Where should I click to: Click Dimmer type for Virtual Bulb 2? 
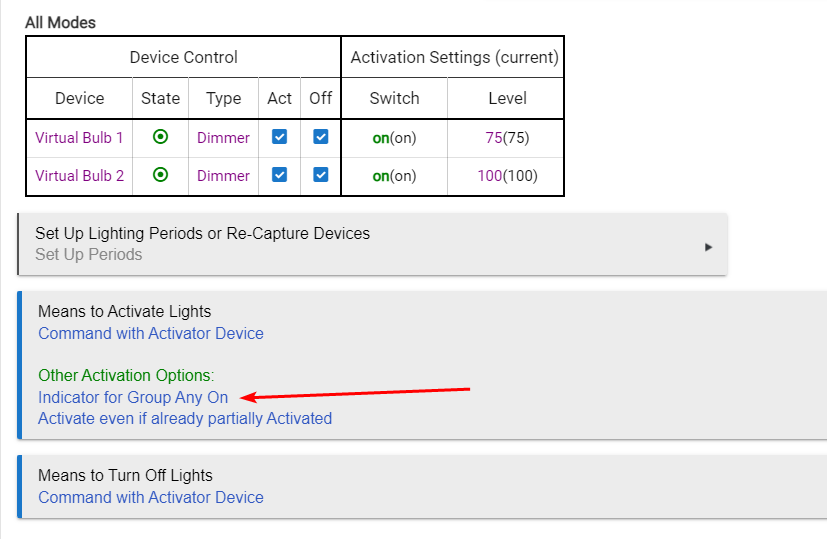(x=223, y=176)
